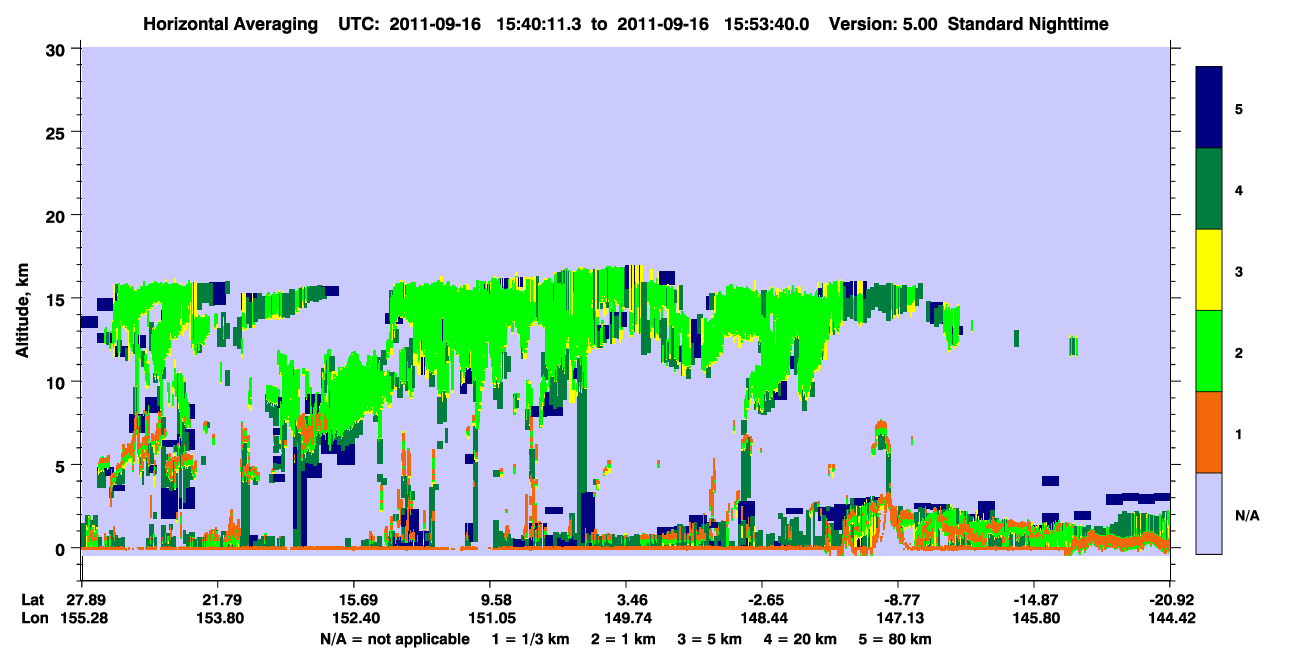The image size is (1300, 667).
Task: Click the colorbar 'N/A' label
Action: tap(1246, 515)
